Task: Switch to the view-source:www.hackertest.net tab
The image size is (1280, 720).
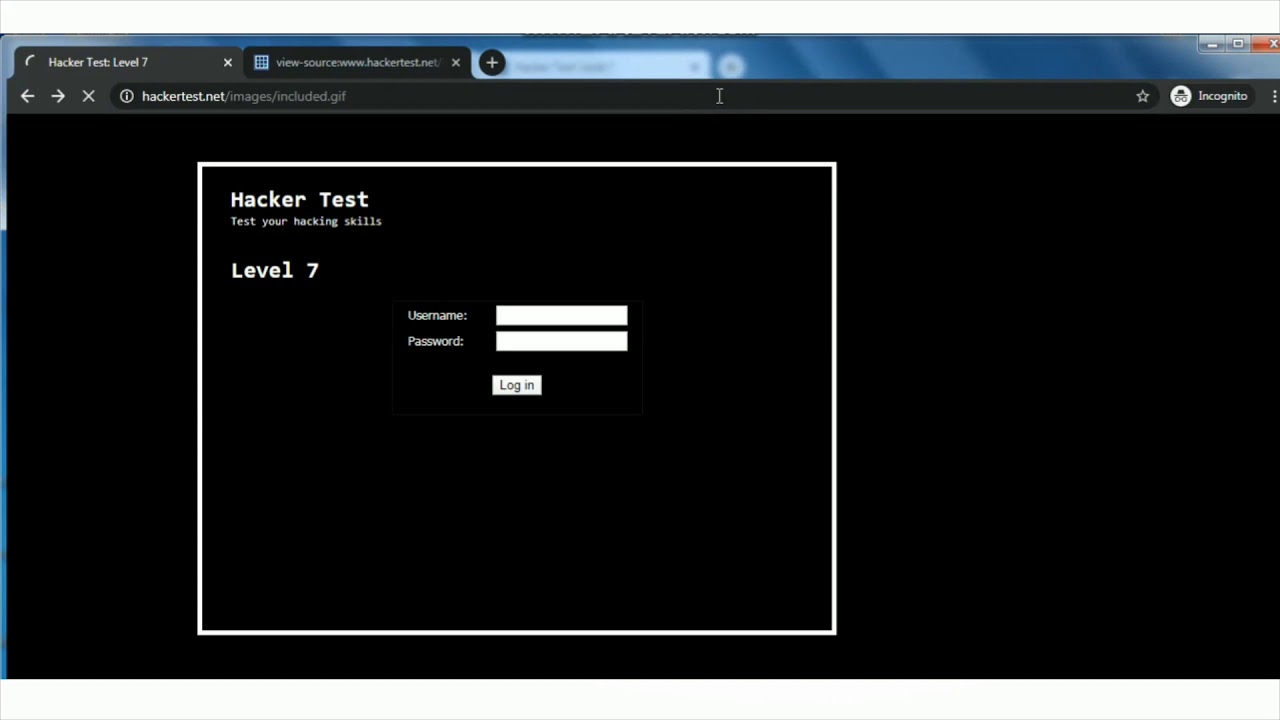Action: pyautogui.click(x=357, y=62)
